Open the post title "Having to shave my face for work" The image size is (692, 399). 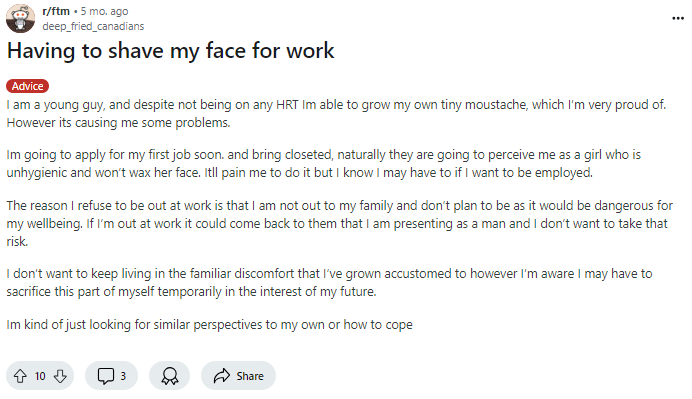170,51
